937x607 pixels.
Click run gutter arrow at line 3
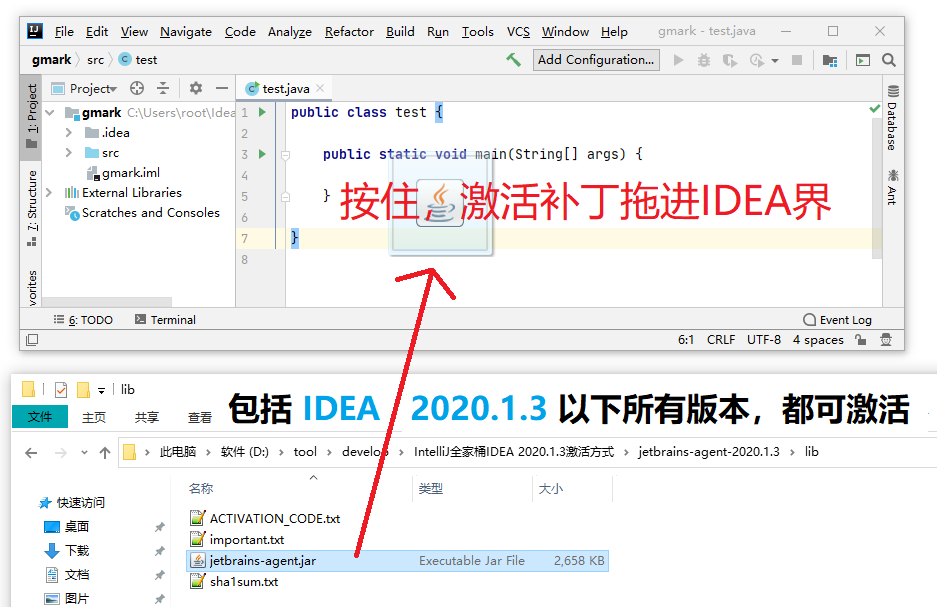(262, 154)
